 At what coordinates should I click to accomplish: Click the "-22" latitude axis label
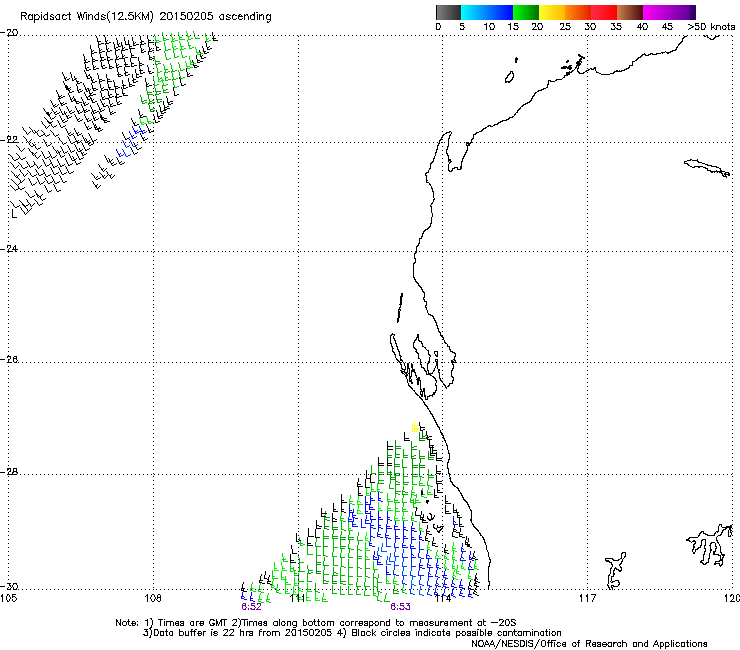pos(9,140)
